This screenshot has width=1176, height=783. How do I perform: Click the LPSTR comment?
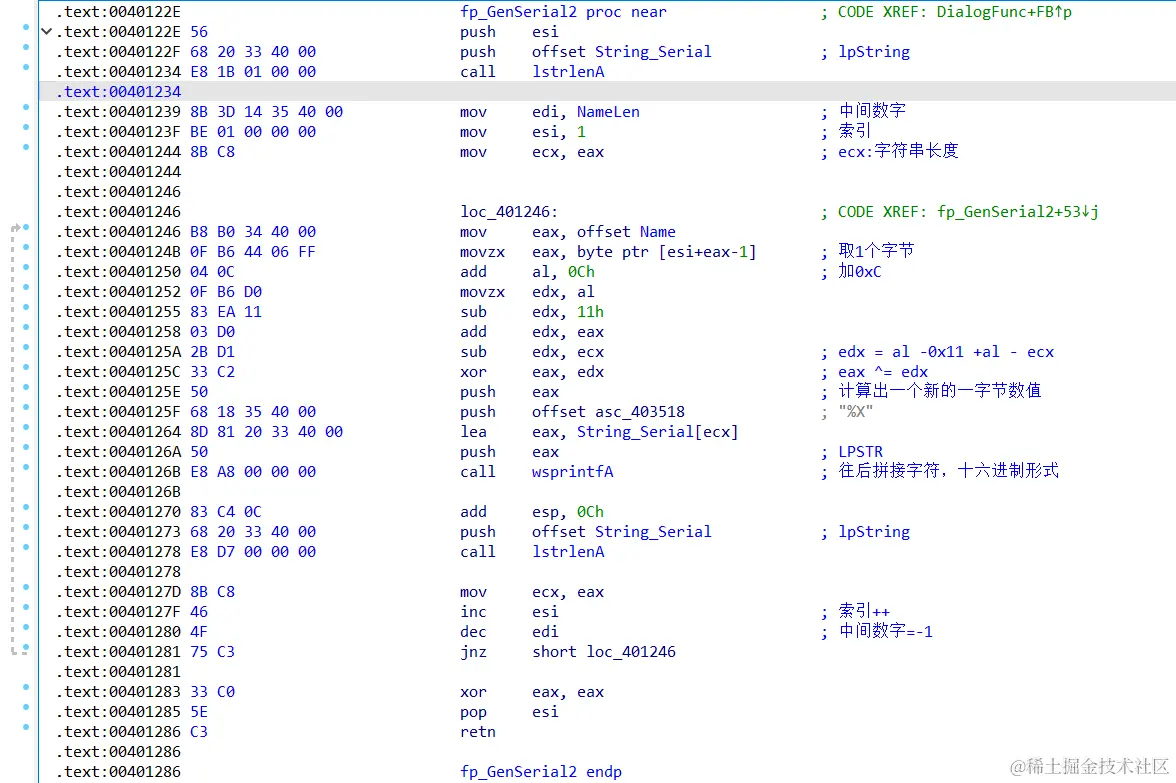tap(860, 452)
